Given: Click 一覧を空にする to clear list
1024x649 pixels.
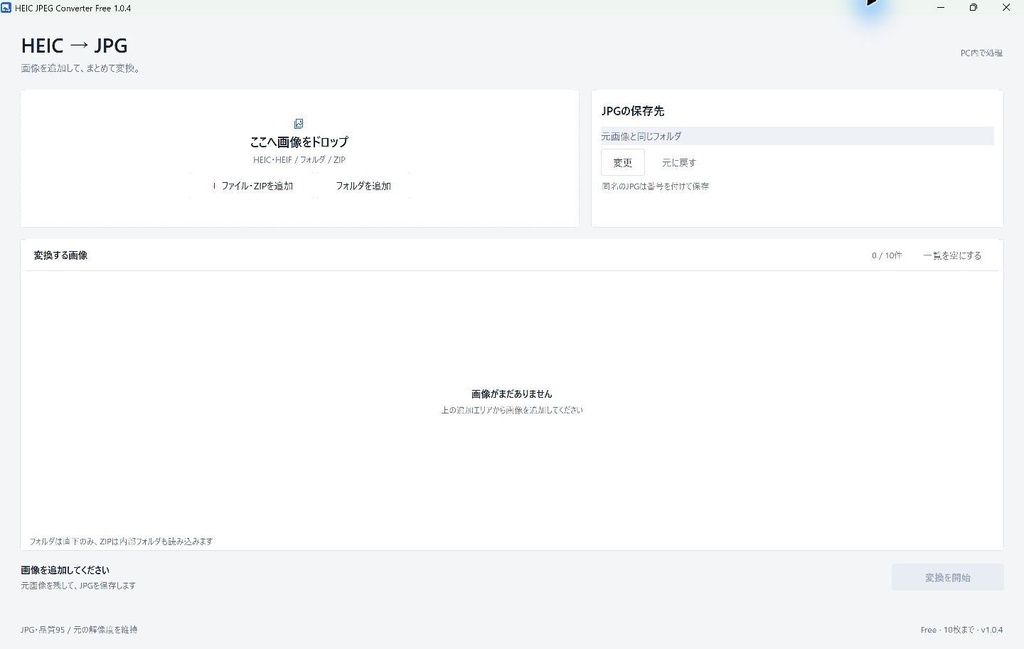Looking at the screenshot, I should coord(952,255).
